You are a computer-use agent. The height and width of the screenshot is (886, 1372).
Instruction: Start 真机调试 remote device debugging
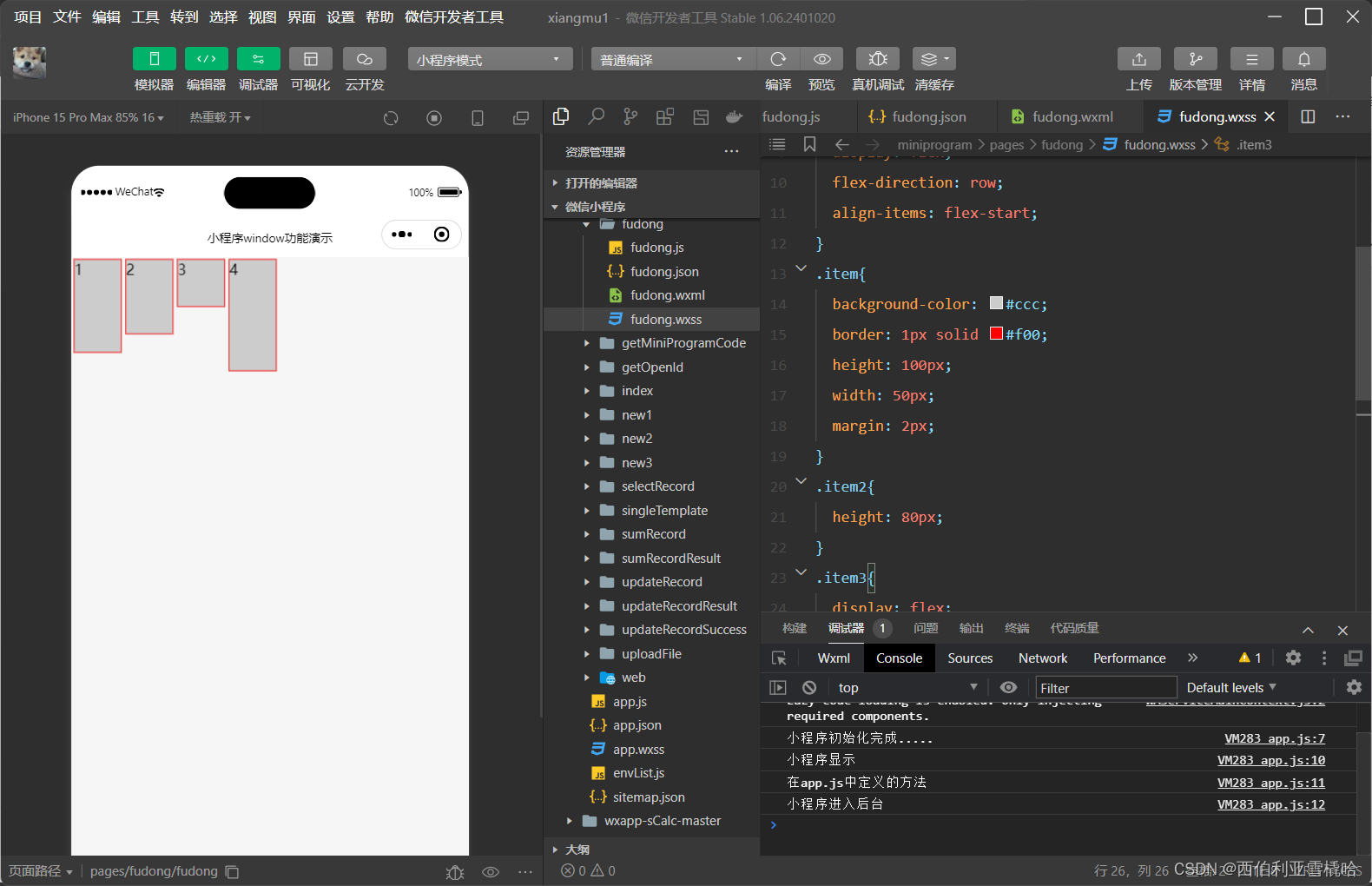[878, 59]
